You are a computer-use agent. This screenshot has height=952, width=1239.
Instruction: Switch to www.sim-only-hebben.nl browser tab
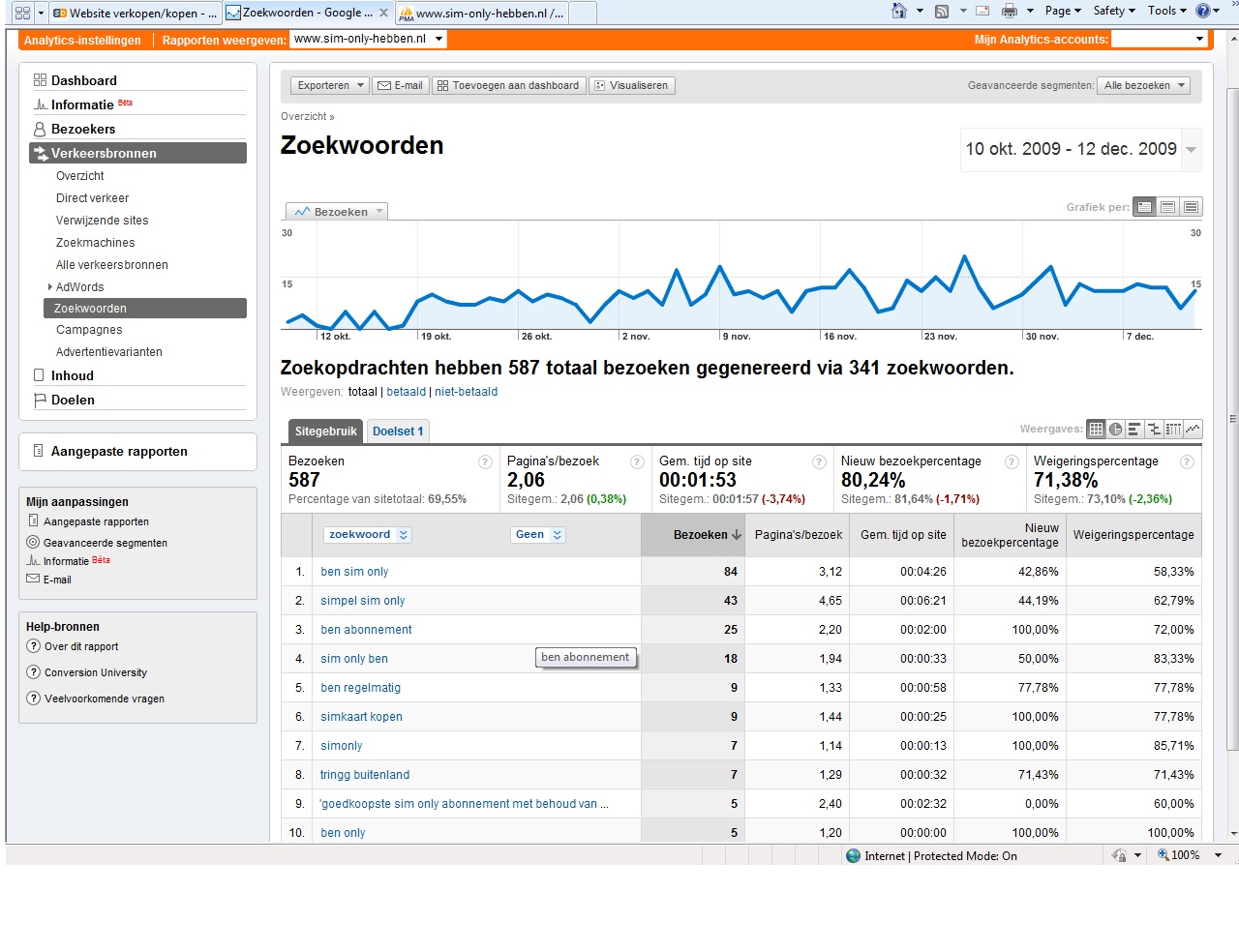point(483,14)
